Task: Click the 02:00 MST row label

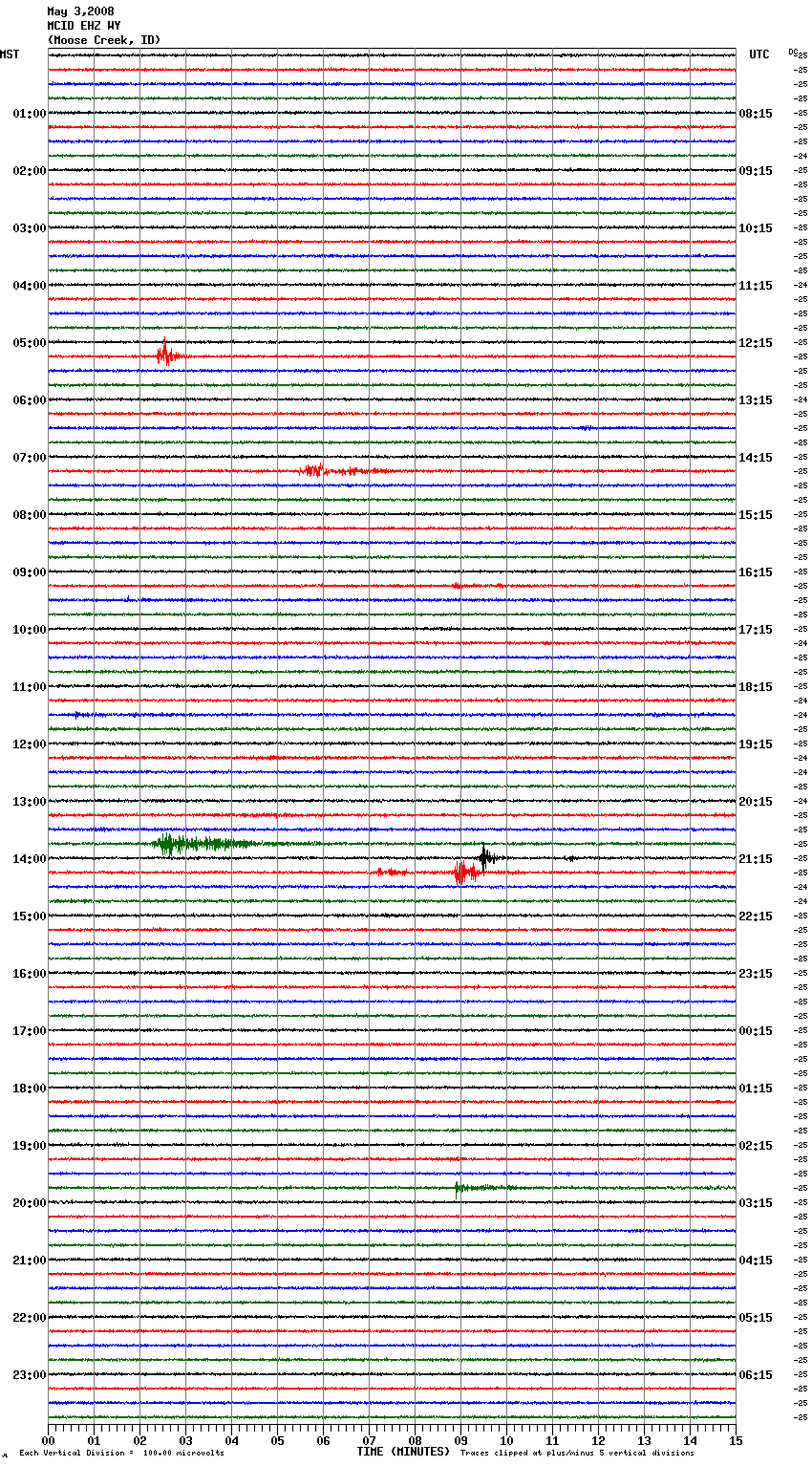Action: (30, 171)
